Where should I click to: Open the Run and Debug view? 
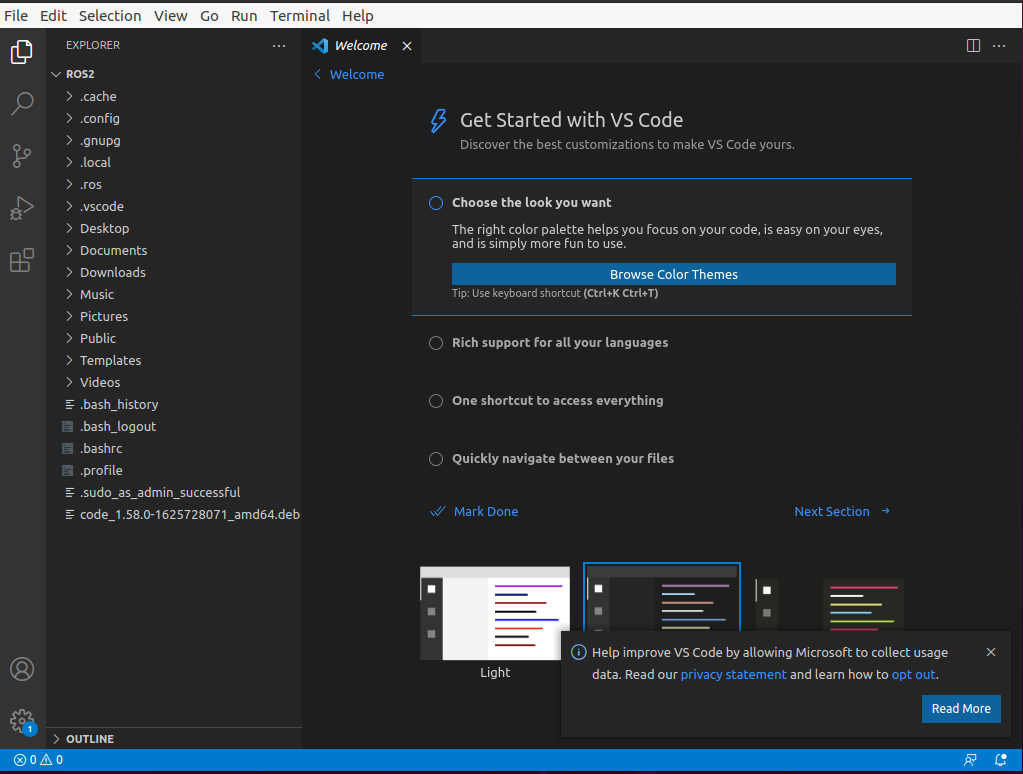coord(22,208)
